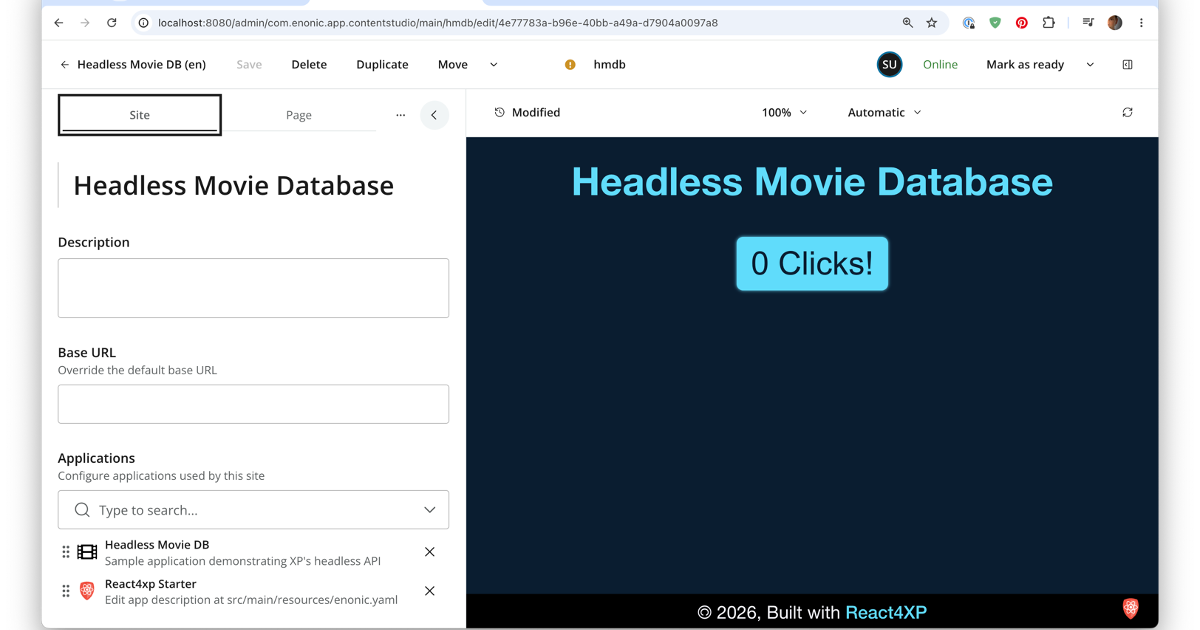The image size is (1200, 630).
Task: Expand the Mark as ready dropdown arrow
Action: (1090, 65)
